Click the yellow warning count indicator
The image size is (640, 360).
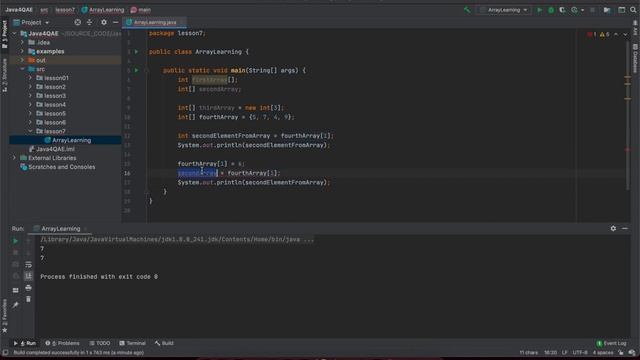pos(605,35)
